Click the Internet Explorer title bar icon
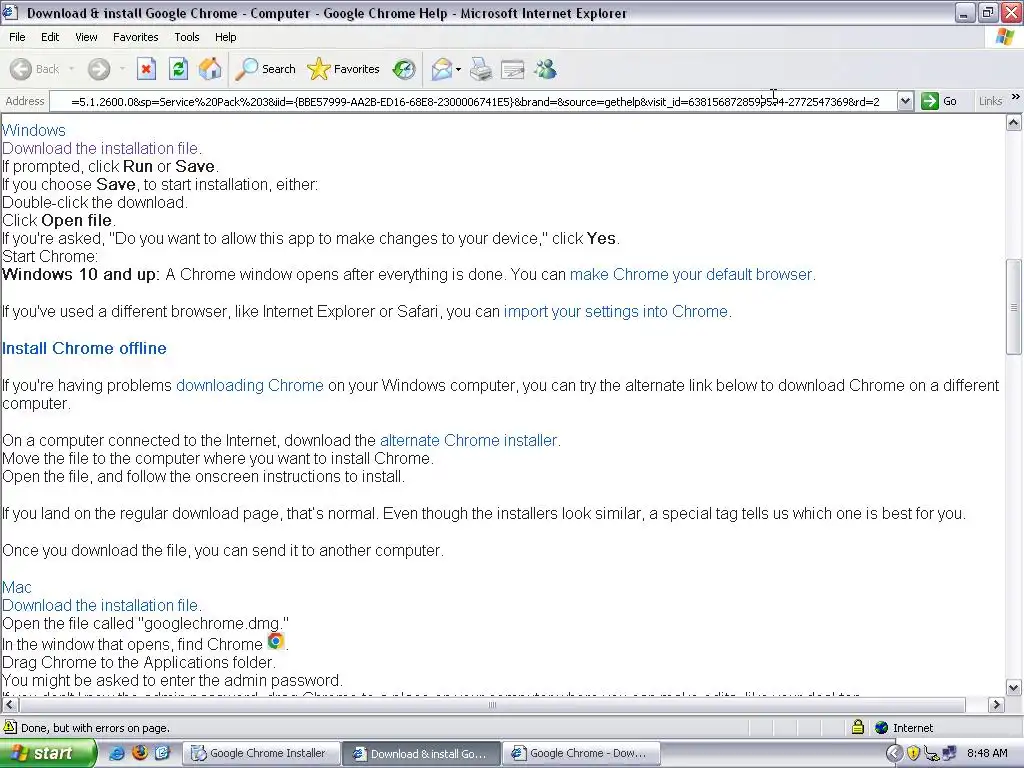This screenshot has height=768, width=1024. coord(10,12)
